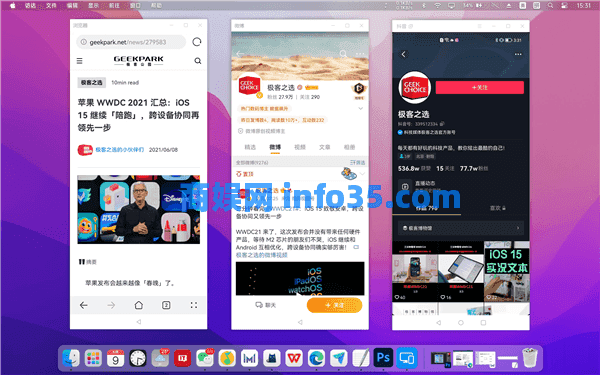The image size is (600, 375).
Task: Open the GeekPark hamburger menu
Action: pyautogui.click(x=80, y=61)
